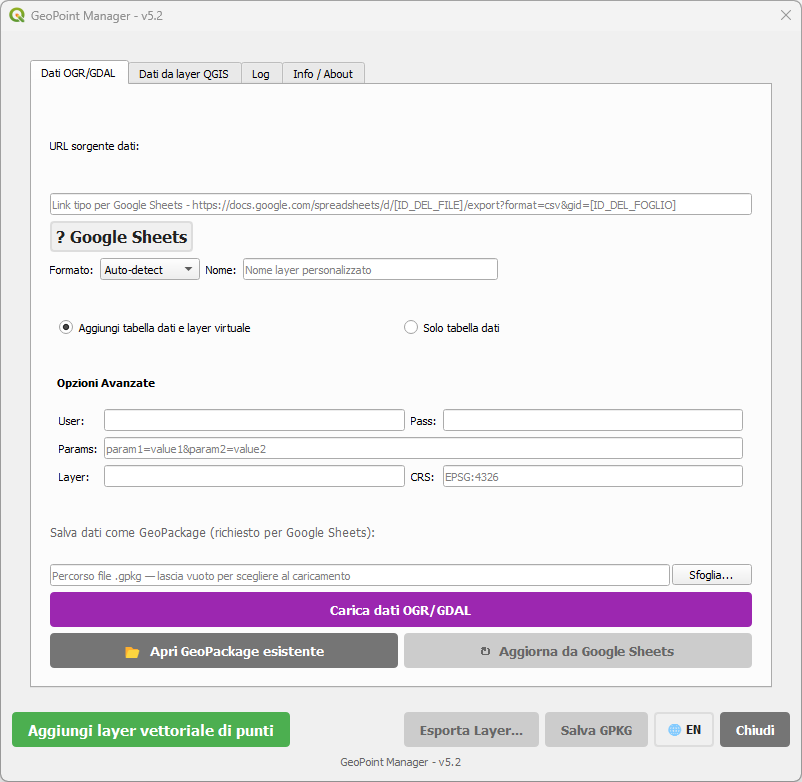This screenshot has width=802, height=782.
Task: Switch language with the EN button
Action: click(x=684, y=730)
